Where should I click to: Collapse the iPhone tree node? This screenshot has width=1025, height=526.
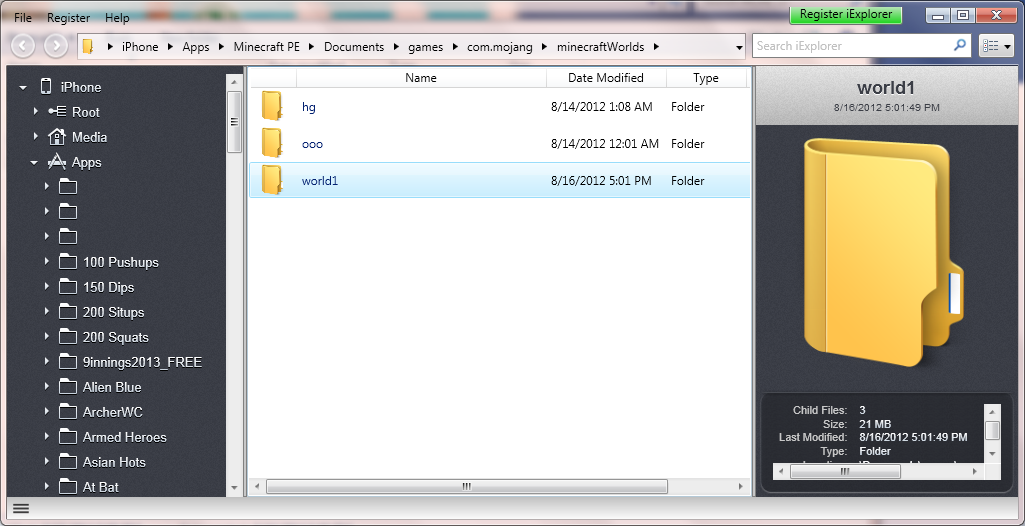(24, 88)
